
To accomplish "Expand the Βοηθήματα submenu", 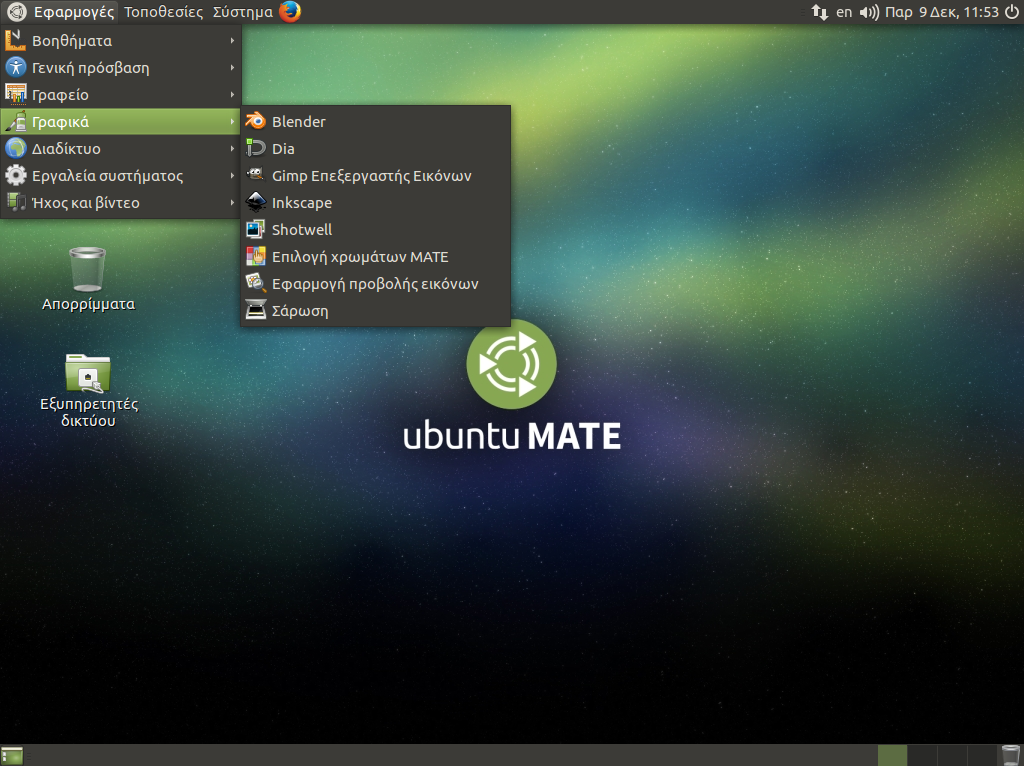I will [72, 41].
